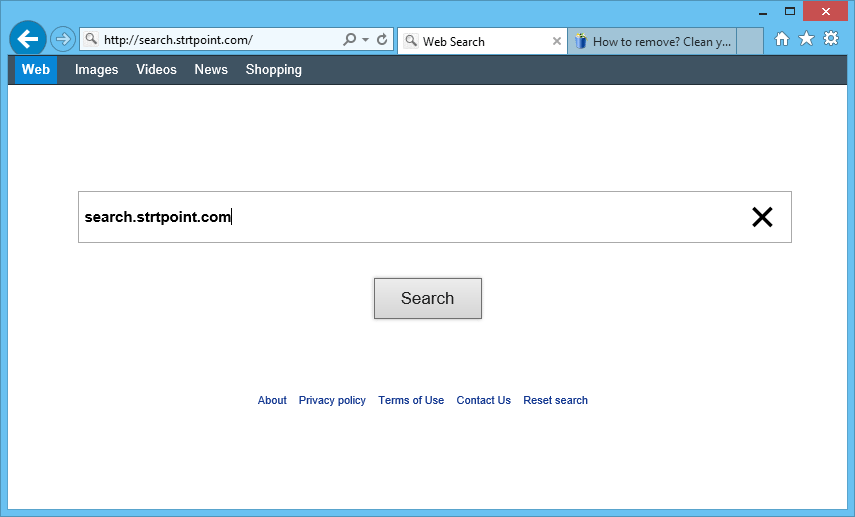Open the browser Home page icon
The height and width of the screenshot is (517, 855).
[782, 39]
